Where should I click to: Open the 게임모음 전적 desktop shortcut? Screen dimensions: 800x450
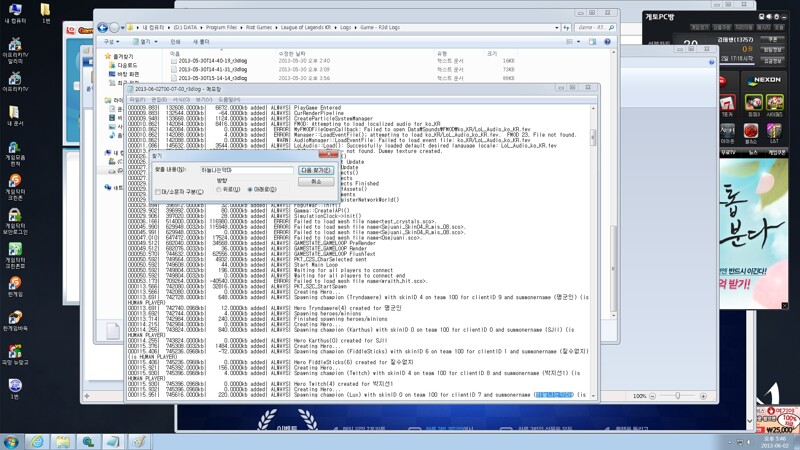(15, 154)
